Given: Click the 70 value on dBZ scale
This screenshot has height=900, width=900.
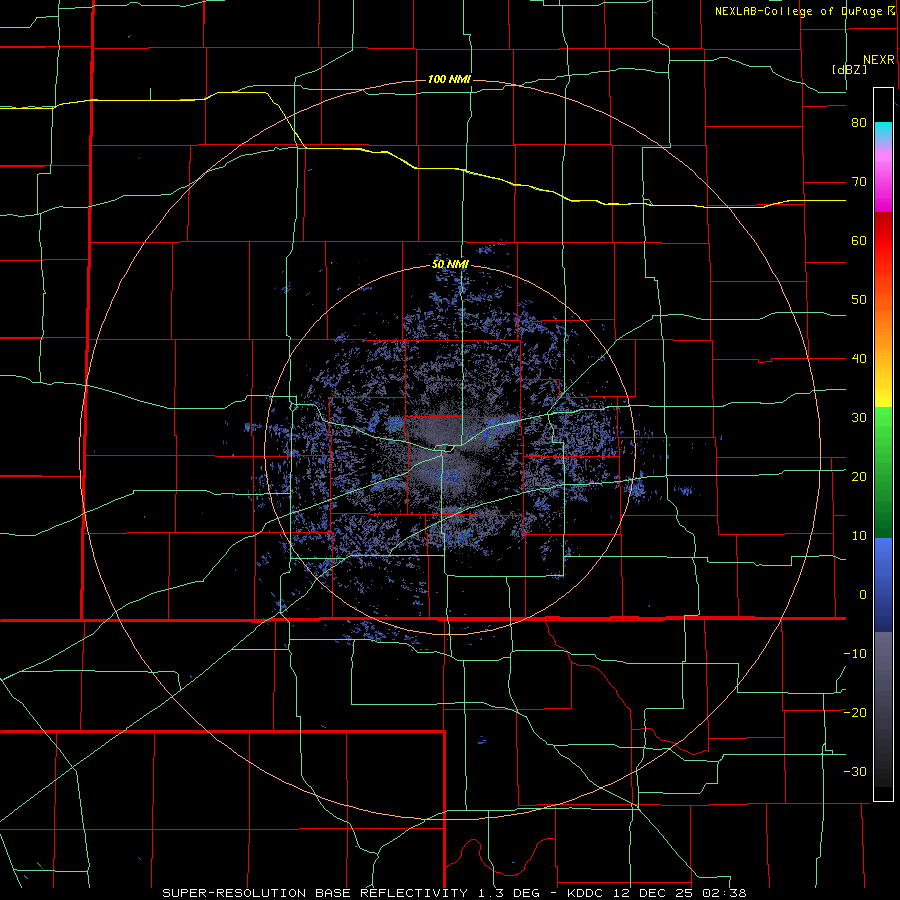Looking at the screenshot, I should click(x=859, y=182).
